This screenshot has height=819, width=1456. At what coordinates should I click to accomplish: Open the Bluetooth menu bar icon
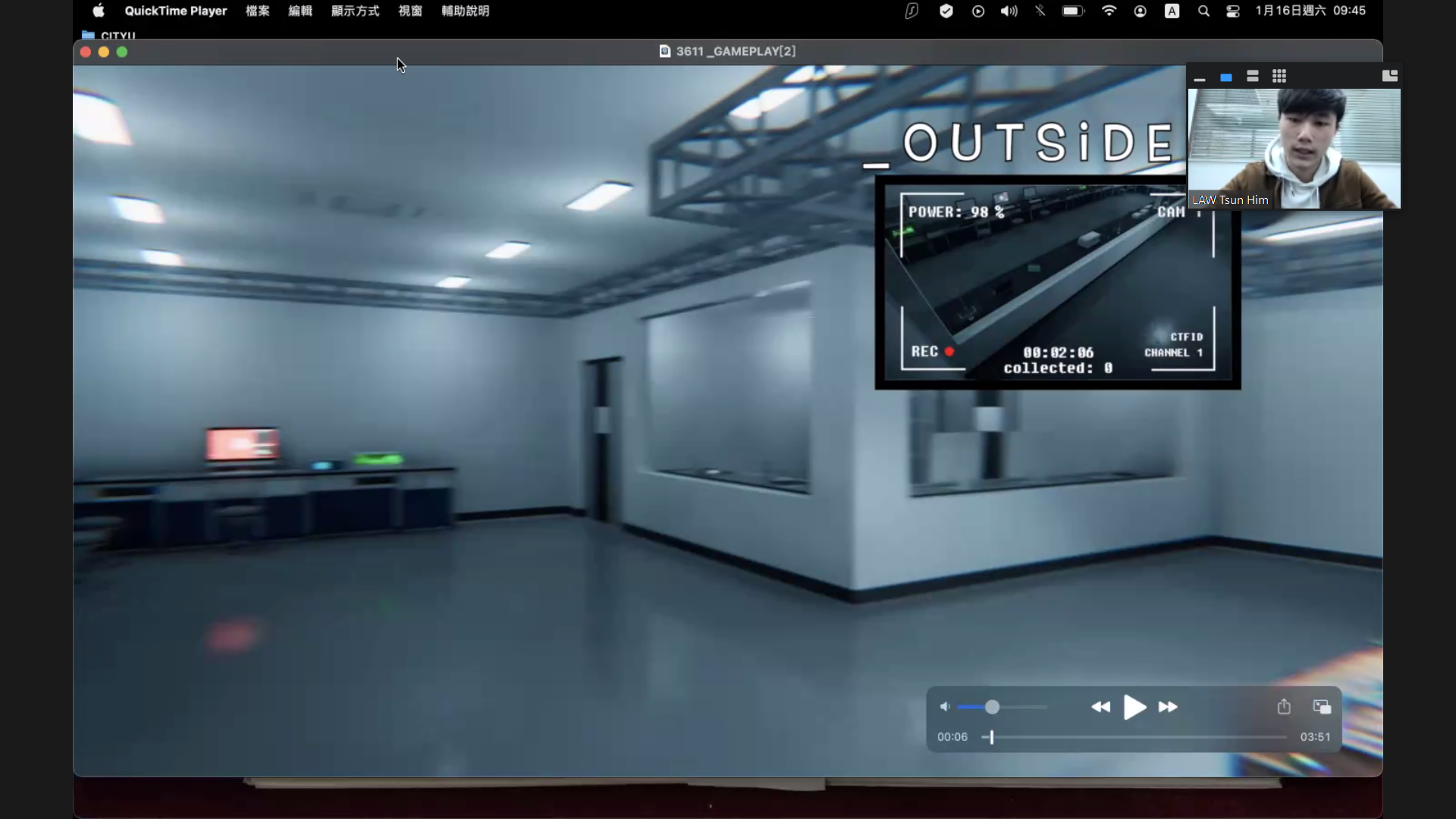[x=1040, y=11]
